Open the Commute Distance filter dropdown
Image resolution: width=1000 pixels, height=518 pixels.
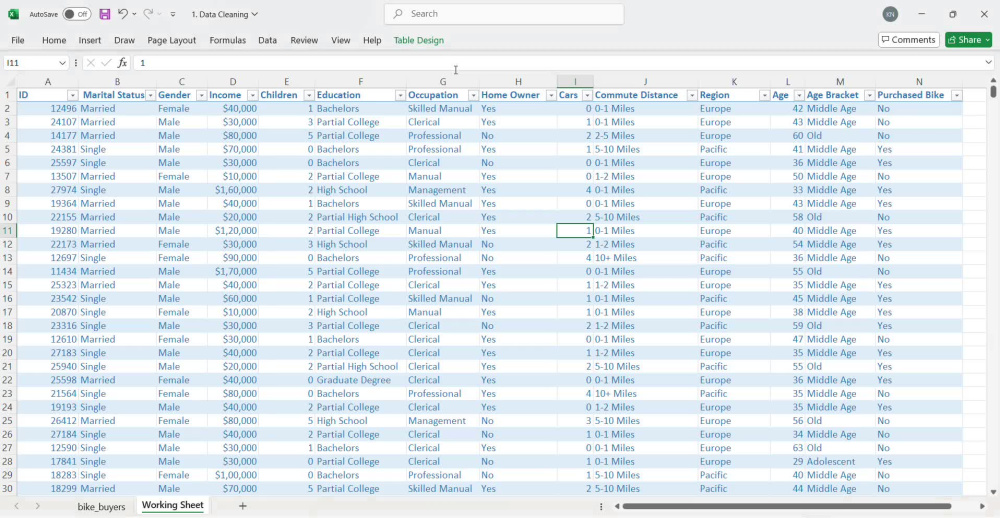692,95
